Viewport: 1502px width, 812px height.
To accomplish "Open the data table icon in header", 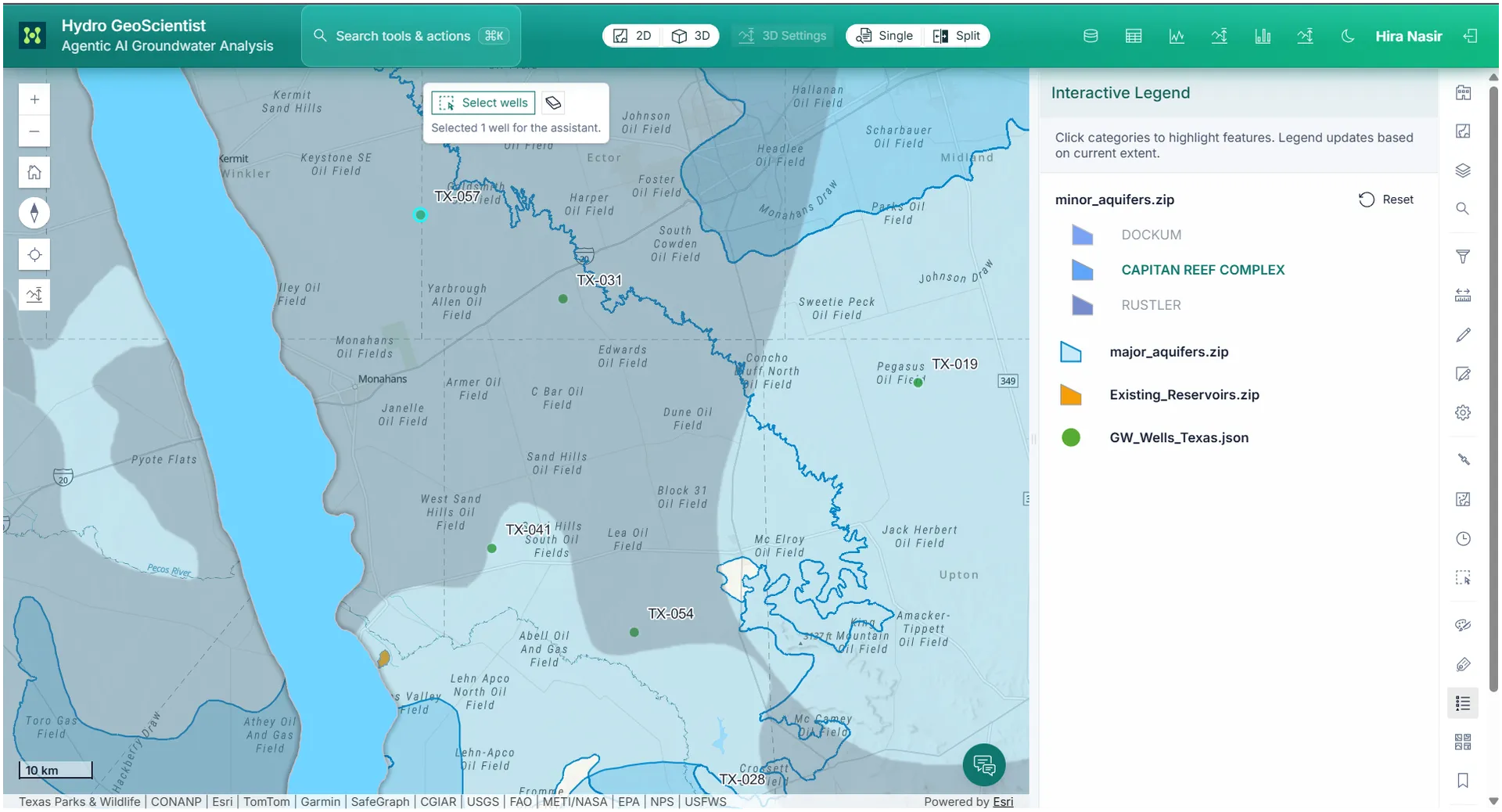I will (x=1134, y=36).
